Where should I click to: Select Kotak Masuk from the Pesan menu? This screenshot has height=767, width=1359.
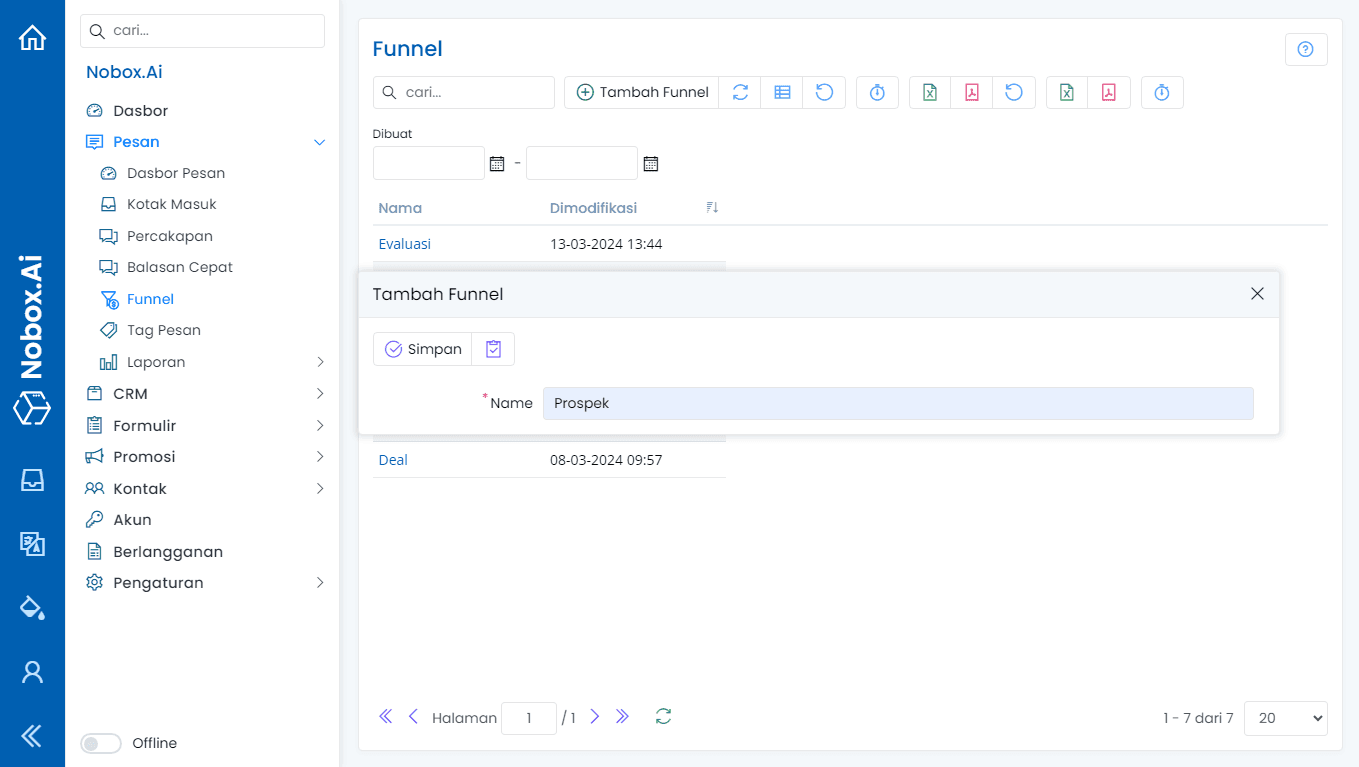(x=171, y=204)
